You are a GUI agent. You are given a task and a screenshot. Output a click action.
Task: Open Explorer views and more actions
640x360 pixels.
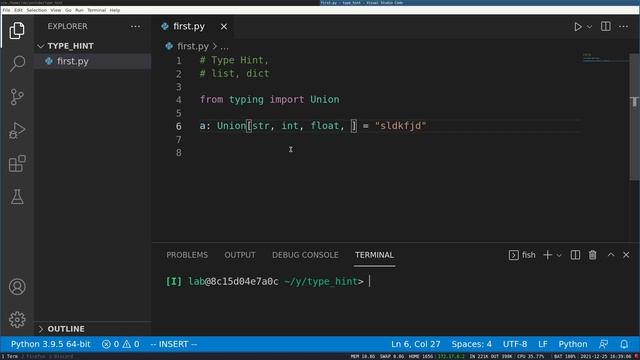(135, 27)
